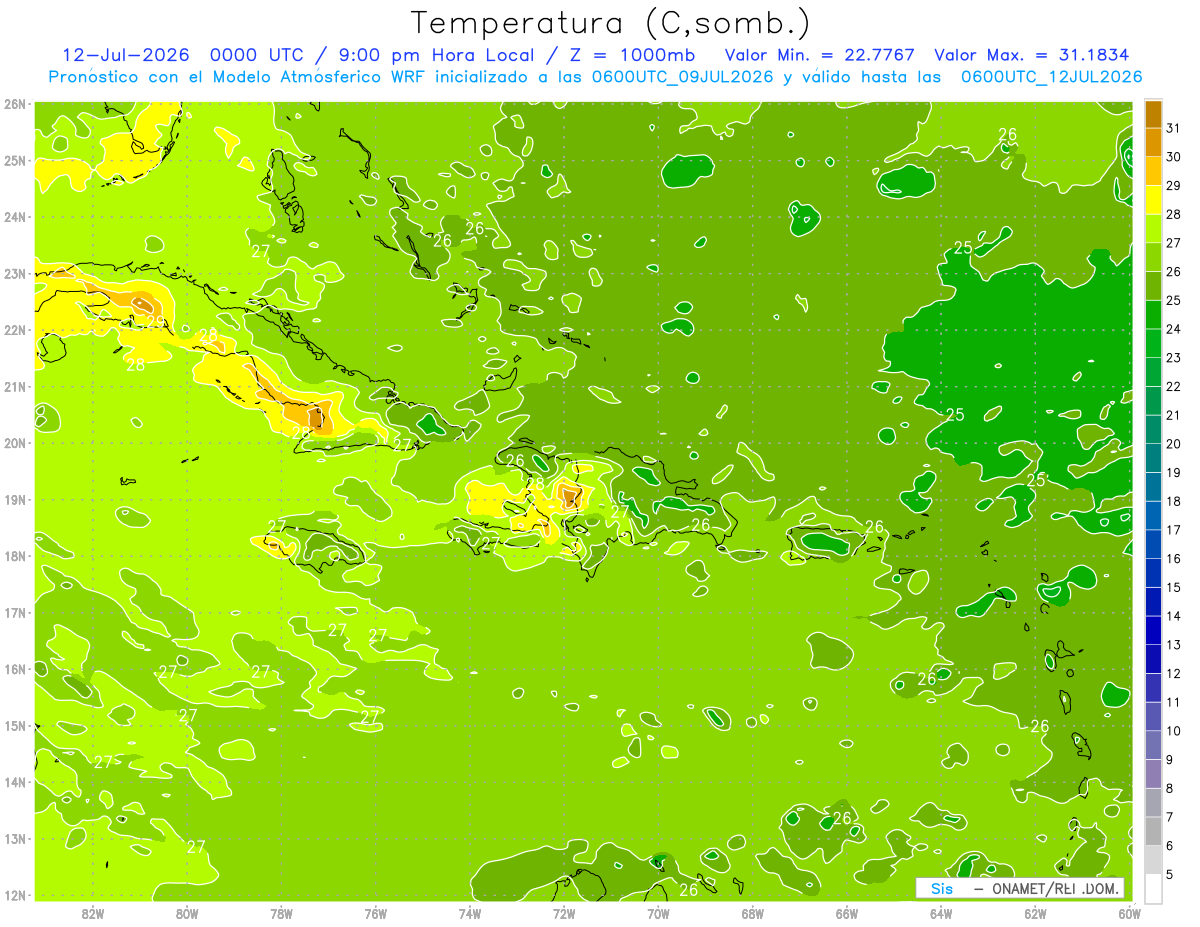Click the legend value "11"

tap(1174, 702)
